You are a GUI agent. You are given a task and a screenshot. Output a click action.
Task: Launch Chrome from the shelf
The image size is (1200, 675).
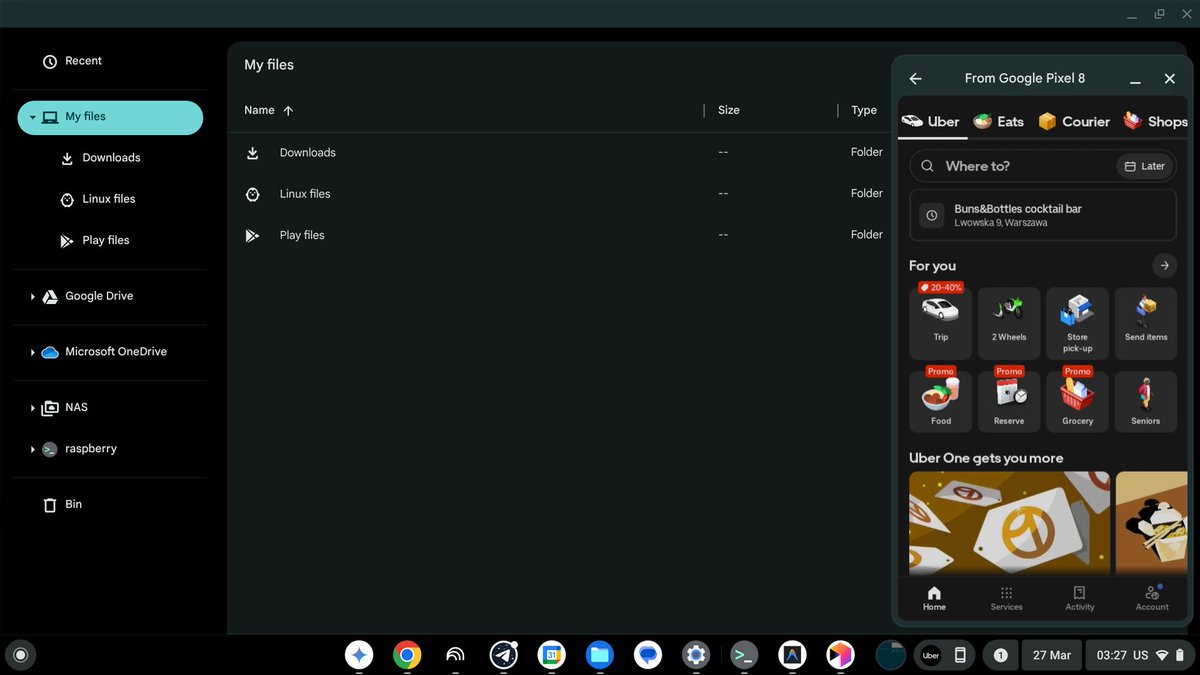coord(407,655)
